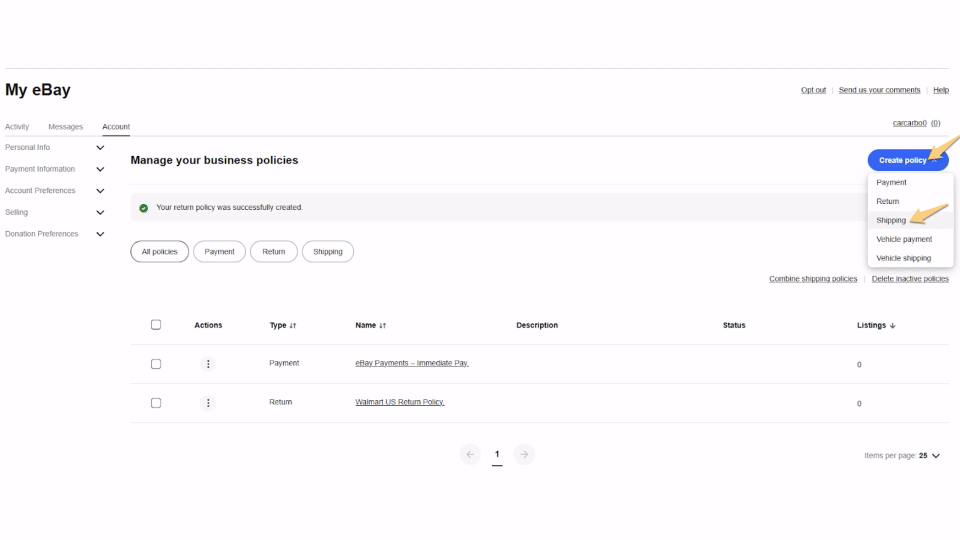Click the Status column header
Viewport: 960px width, 540px height.
[x=734, y=325]
